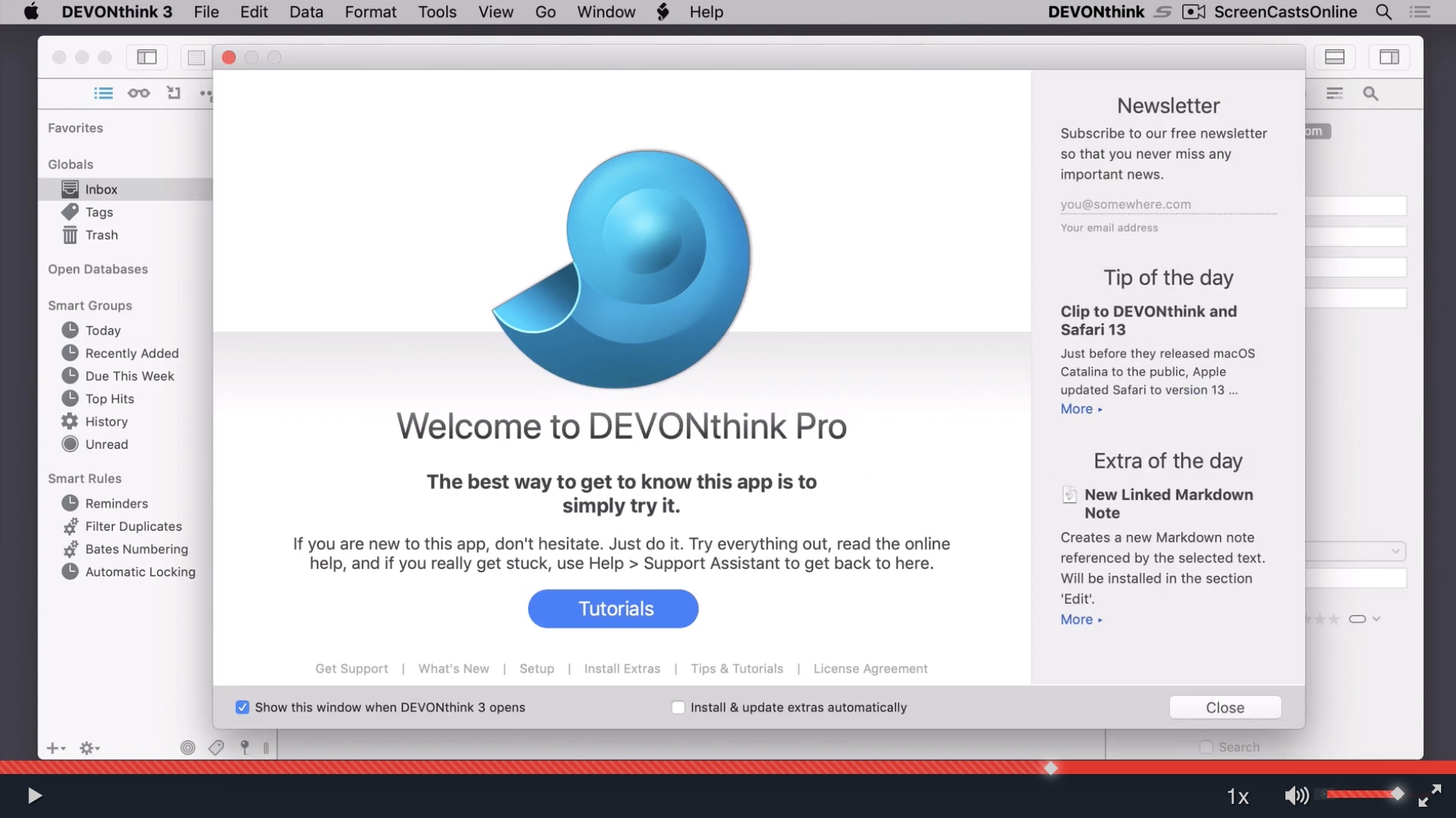Open the gear action menu at sidebar bottom

pyautogui.click(x=89, y=748)
